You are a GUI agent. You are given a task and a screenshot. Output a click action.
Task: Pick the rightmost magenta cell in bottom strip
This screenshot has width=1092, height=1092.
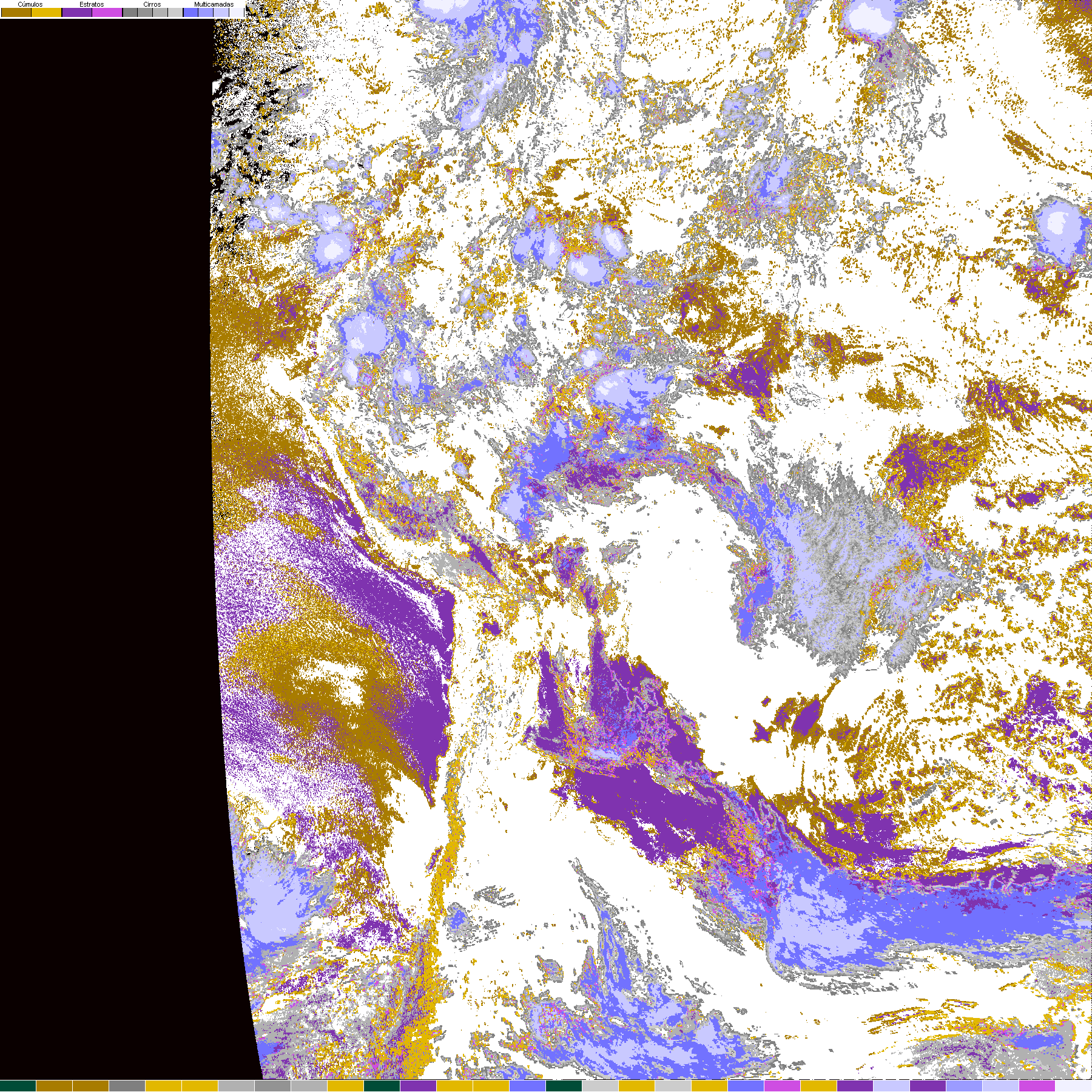(x=1037, y=1086)
